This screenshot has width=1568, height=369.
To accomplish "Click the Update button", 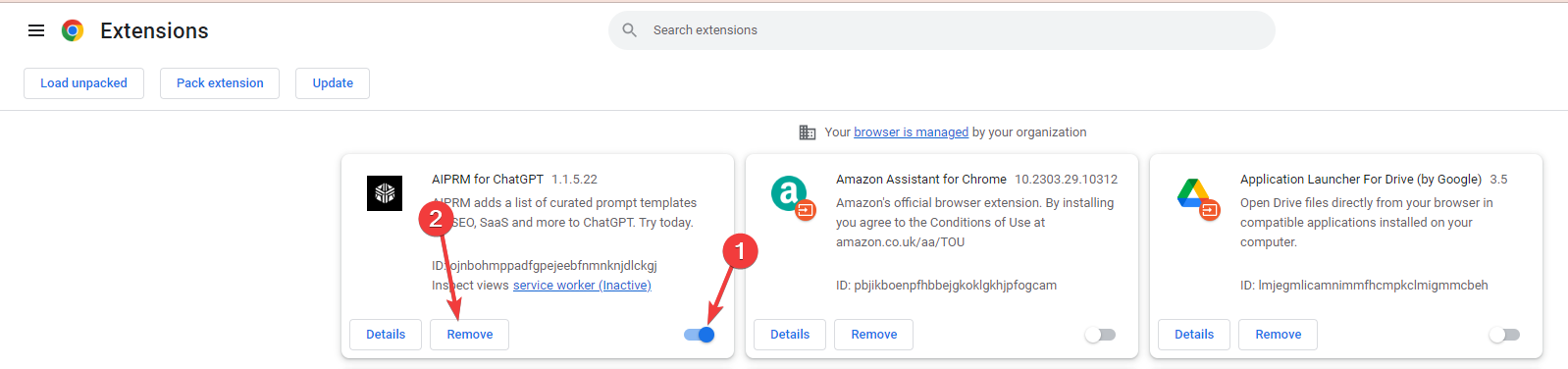I will [333, 83].
